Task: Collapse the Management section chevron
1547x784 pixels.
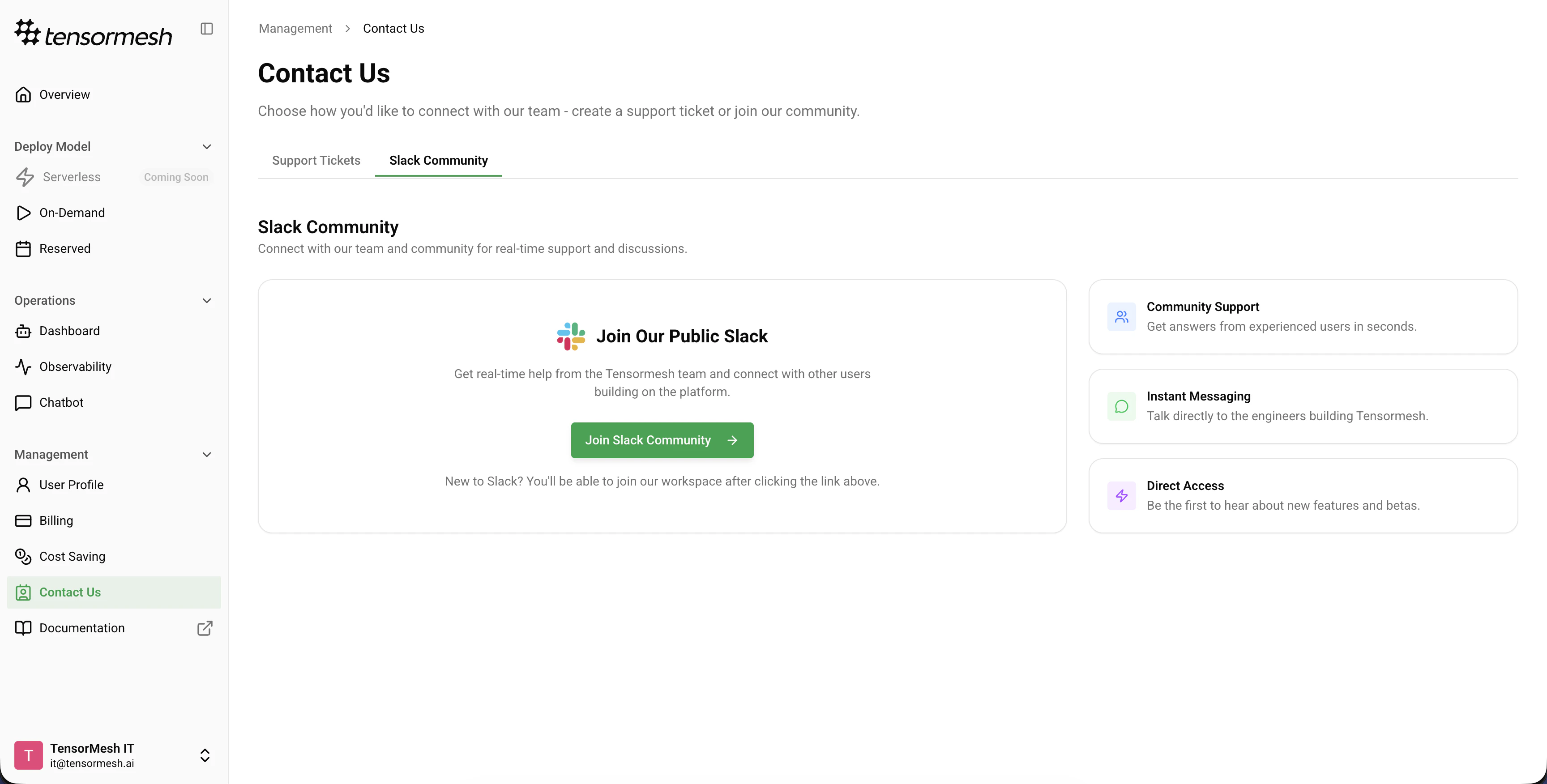Action: click(x=207, y=455)
